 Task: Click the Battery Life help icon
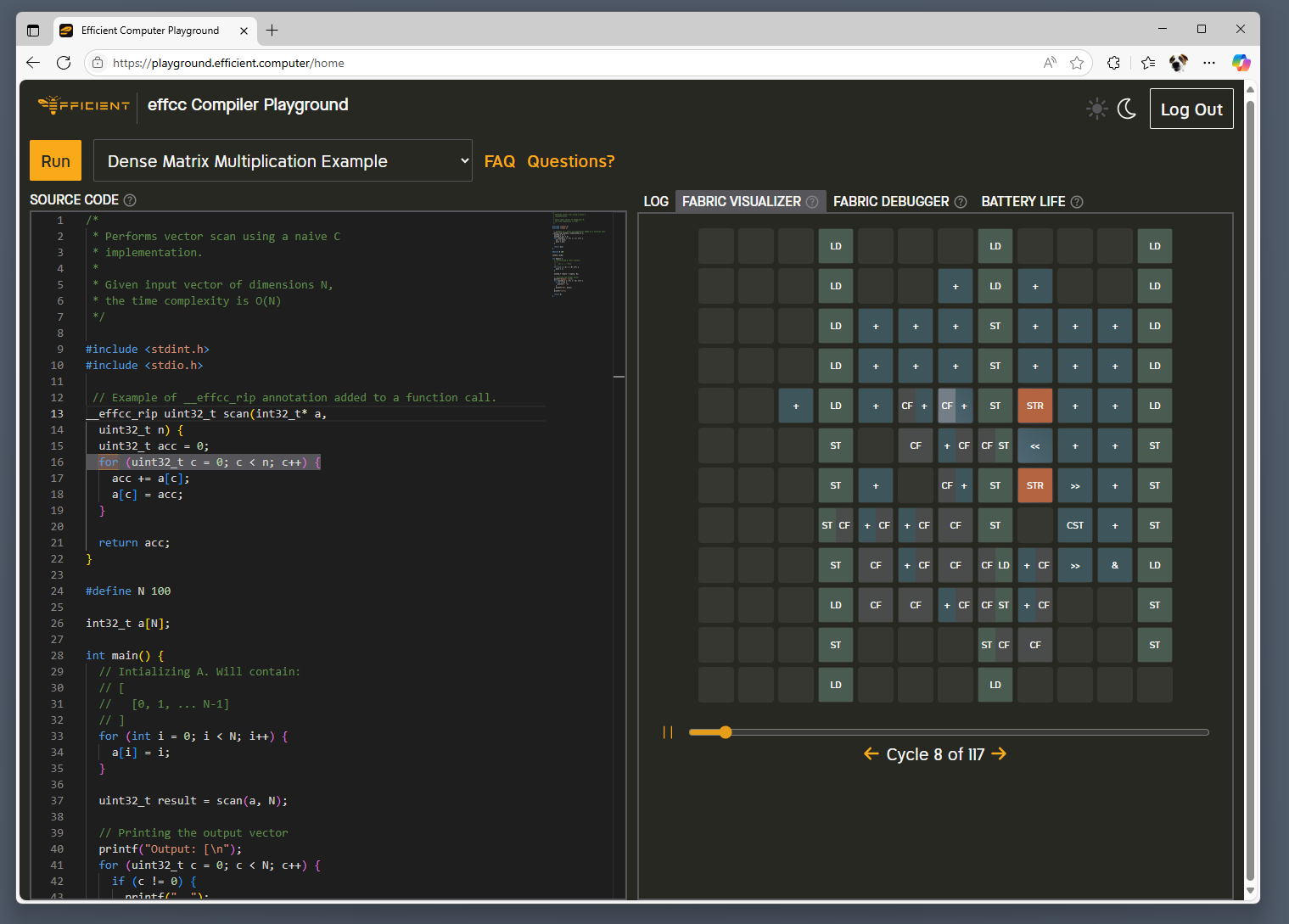(x=1077, y=202)
